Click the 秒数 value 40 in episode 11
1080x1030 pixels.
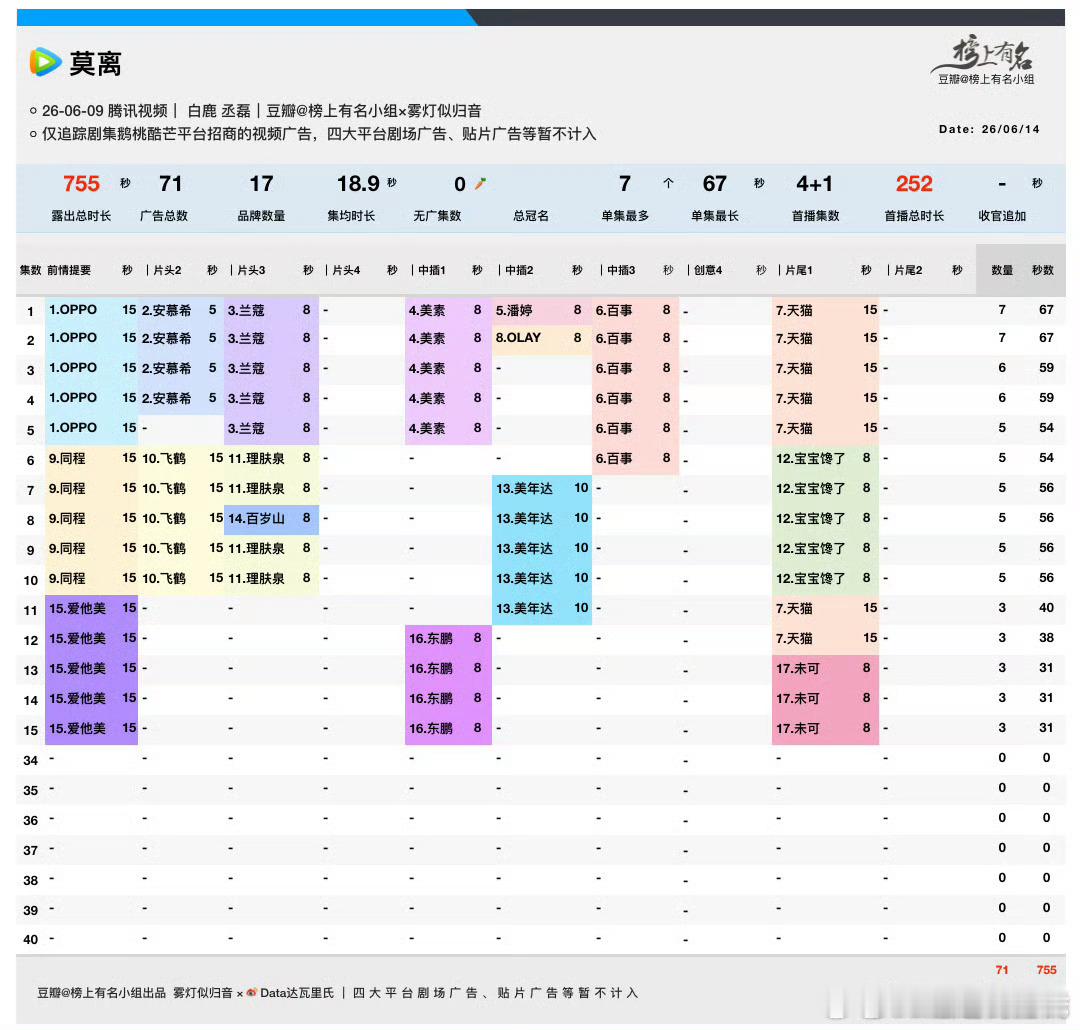[x=1046, y=608]
